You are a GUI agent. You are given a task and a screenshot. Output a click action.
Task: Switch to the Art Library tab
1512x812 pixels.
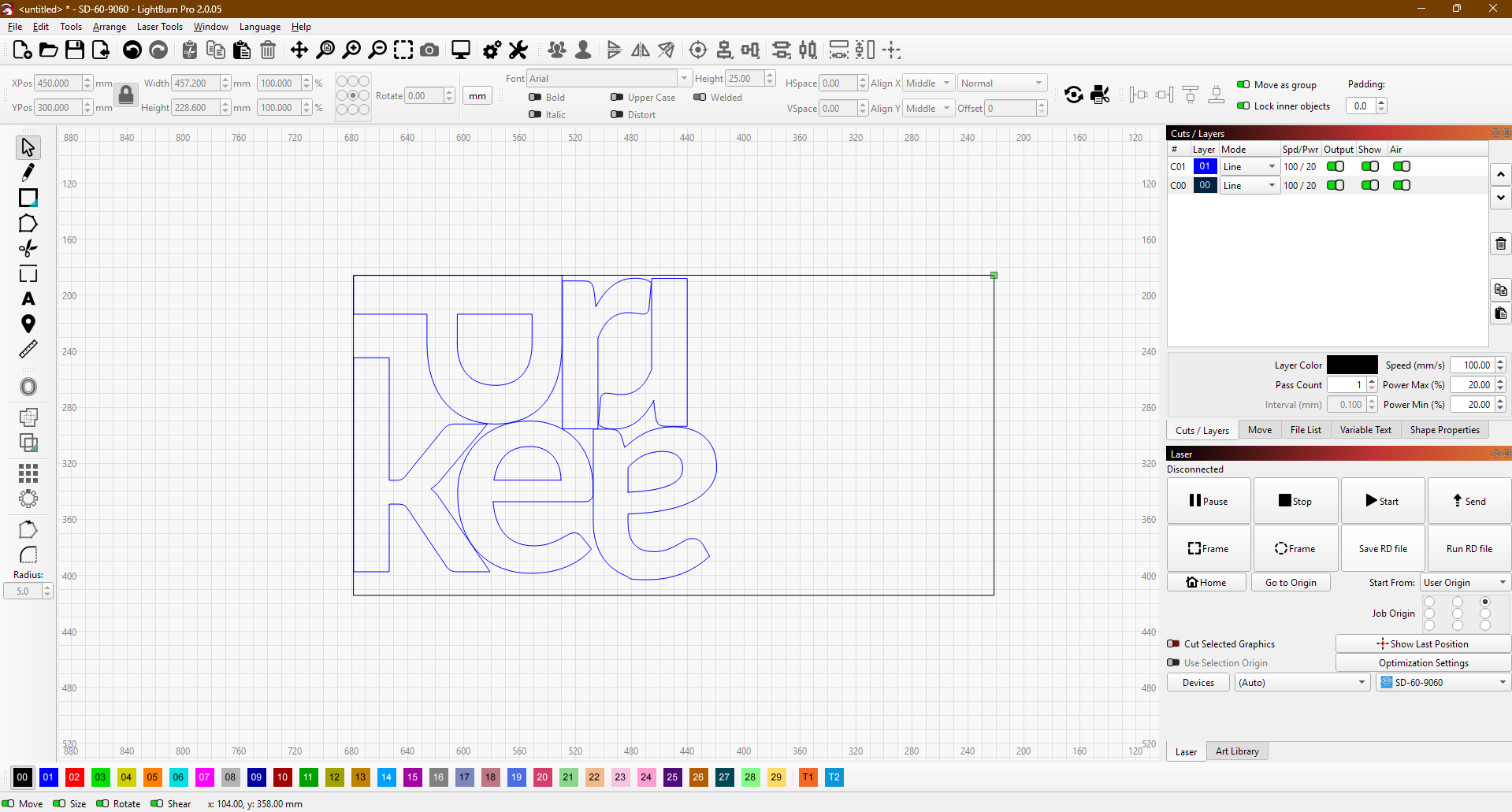pyautogui.click(x=1237, y=751)
